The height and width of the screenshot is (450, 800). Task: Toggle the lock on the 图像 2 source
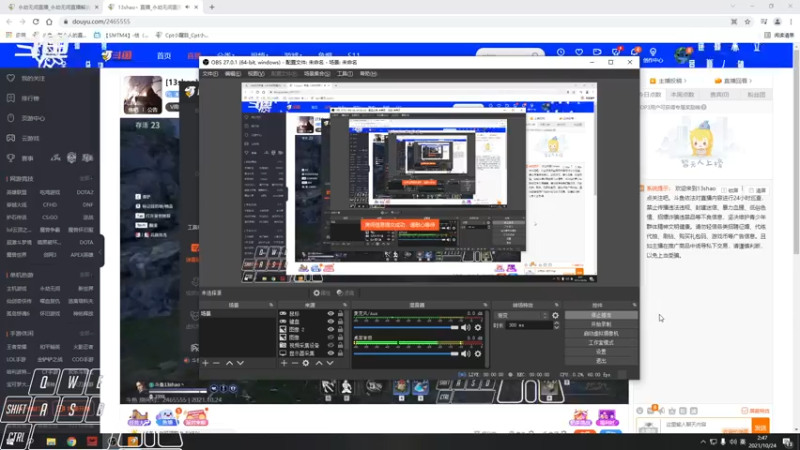point(340,330)
